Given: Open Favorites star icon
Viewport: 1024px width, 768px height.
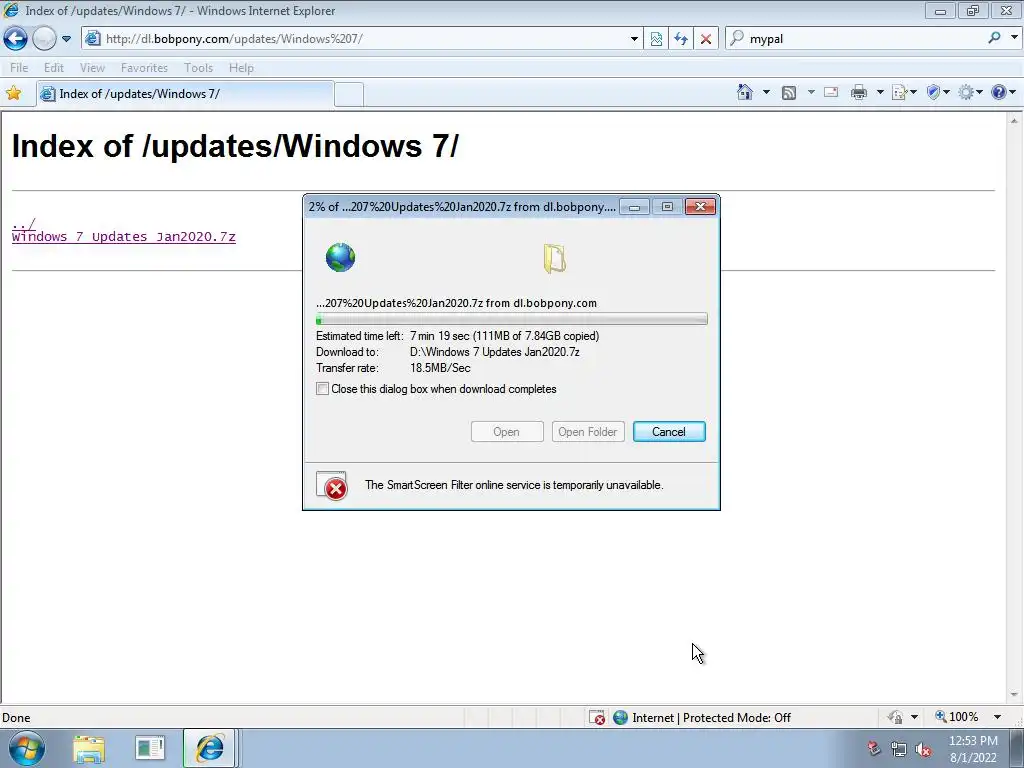Looking at the screenshot, I should click(13, 93).
